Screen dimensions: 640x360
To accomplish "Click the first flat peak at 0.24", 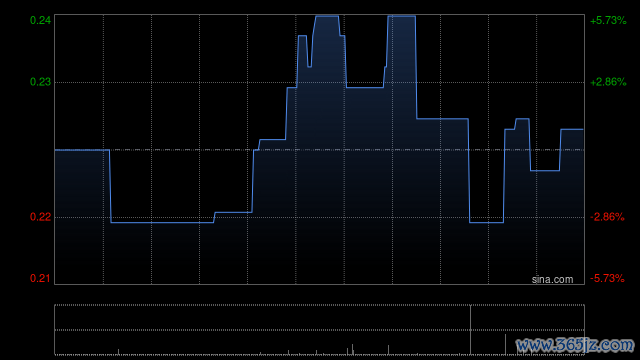I will point(327,16).
